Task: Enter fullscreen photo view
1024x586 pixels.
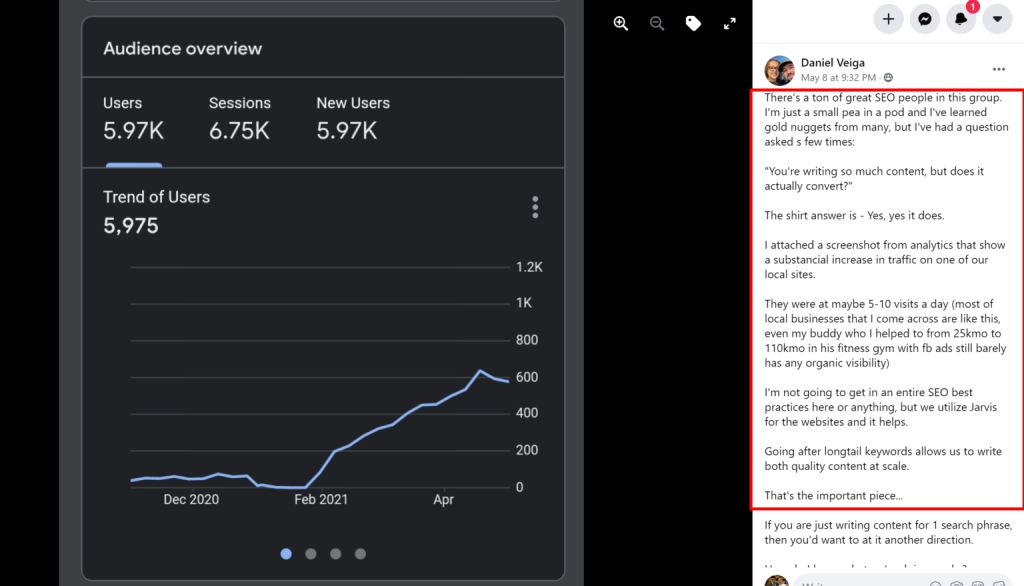Action: pyautogui.click(x=729, y=24)
